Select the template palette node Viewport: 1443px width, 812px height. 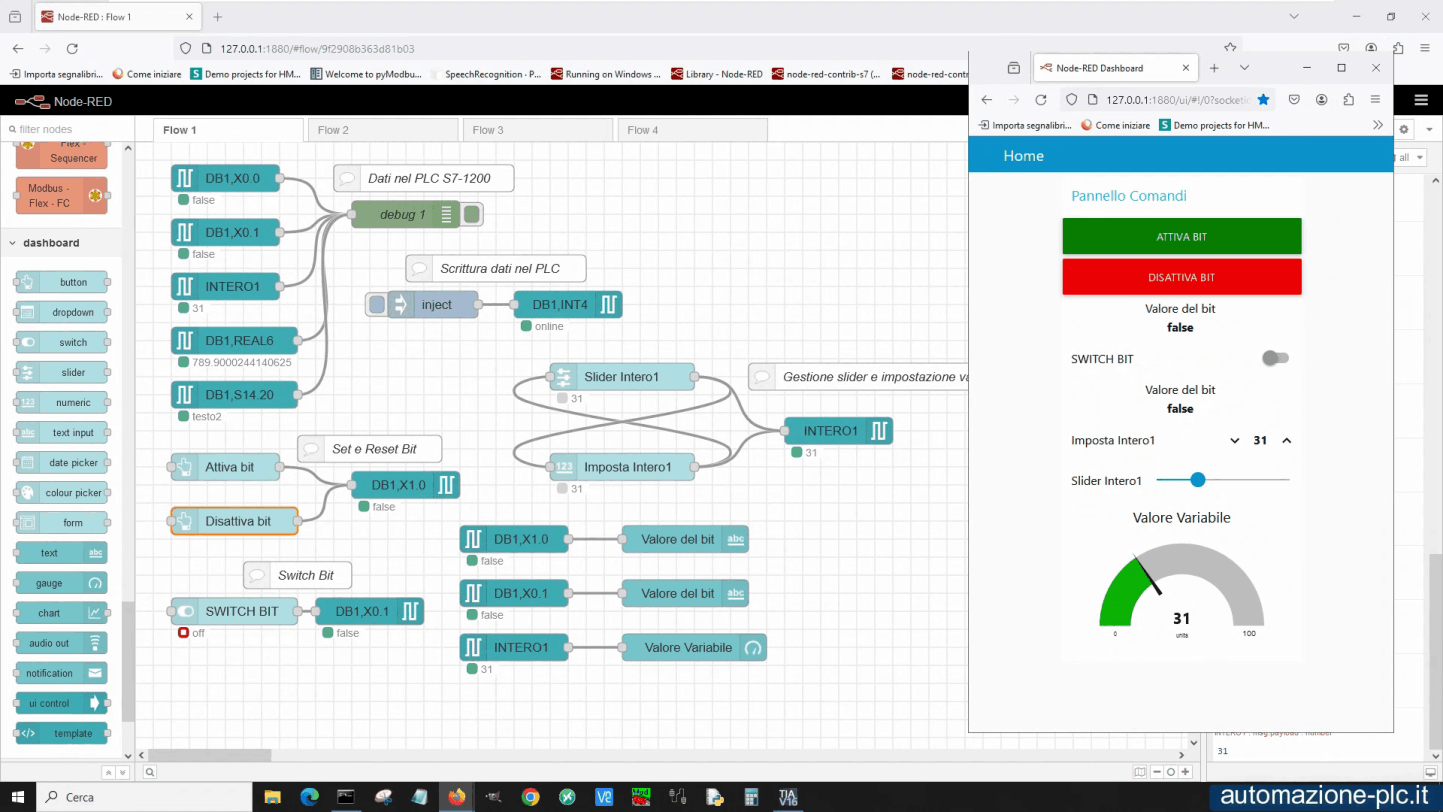[x=62, y=733]
